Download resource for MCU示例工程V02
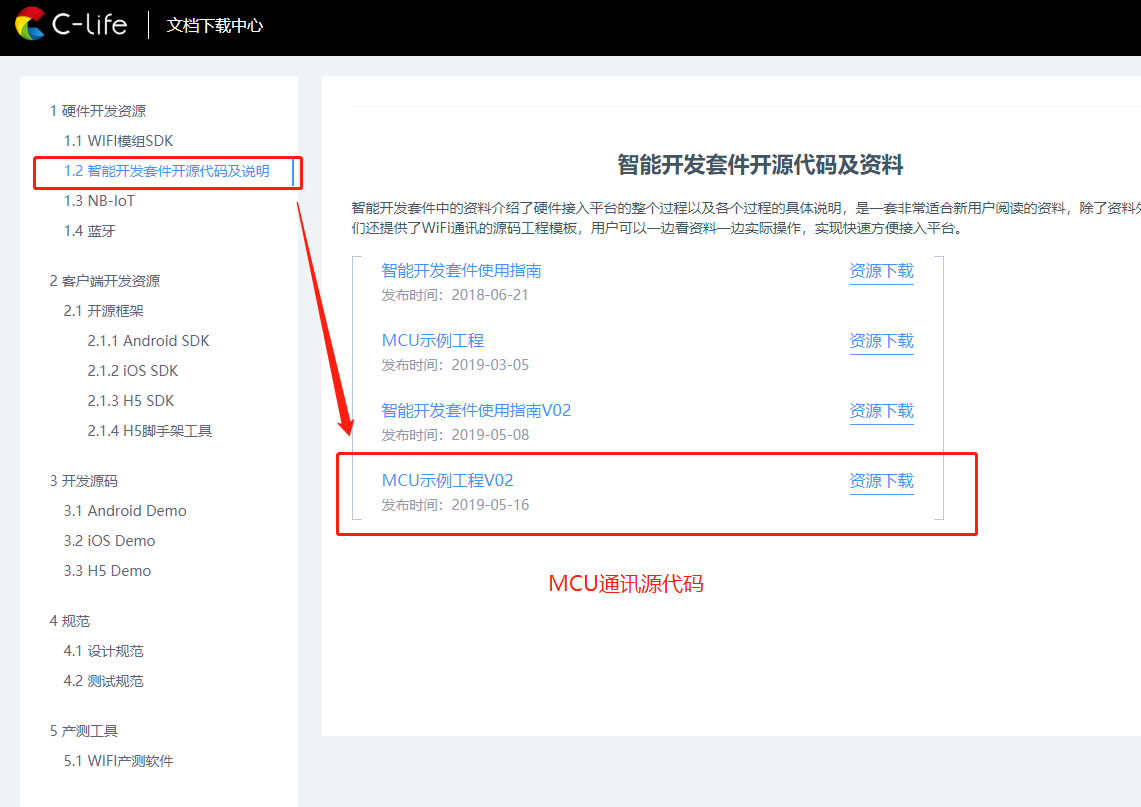Image resolution: width=1141 pixels, height=807 pixels. (x=881, y=481)
